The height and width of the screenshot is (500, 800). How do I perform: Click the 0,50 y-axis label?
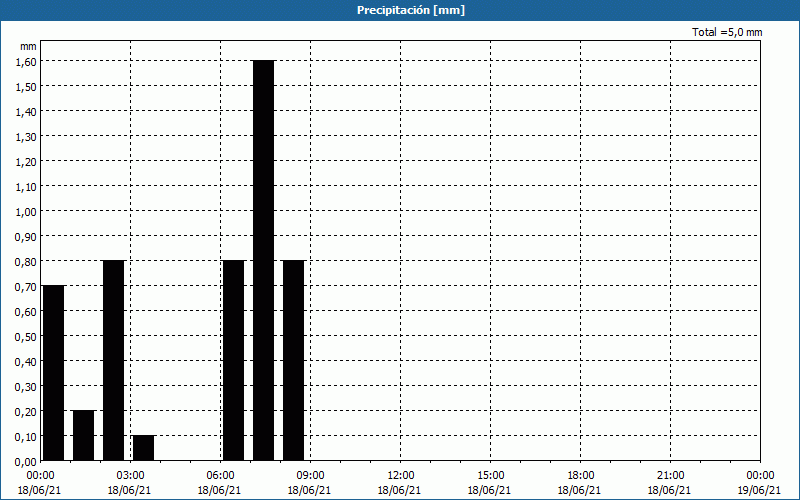click(x=26, y=336)
